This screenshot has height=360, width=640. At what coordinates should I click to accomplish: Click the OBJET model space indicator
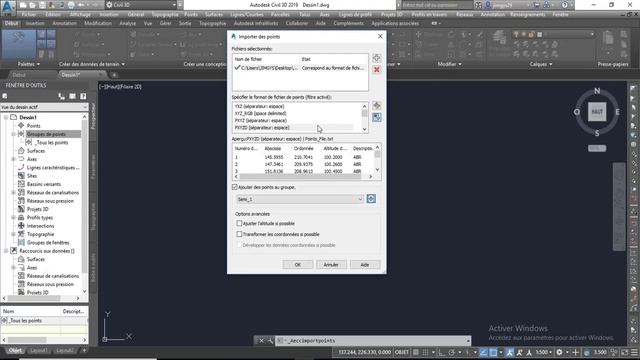point(402,352)
